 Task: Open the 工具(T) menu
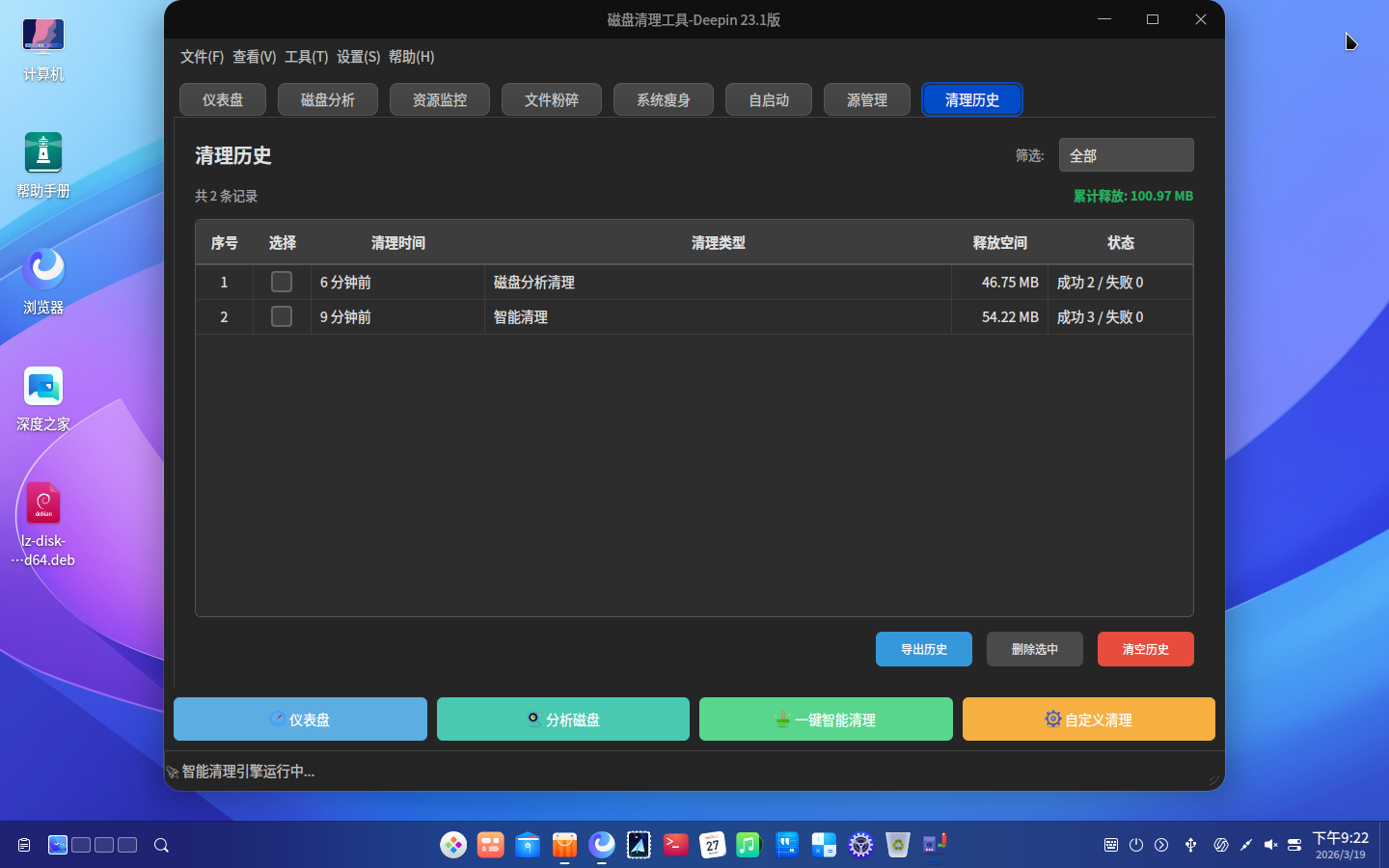306,57
